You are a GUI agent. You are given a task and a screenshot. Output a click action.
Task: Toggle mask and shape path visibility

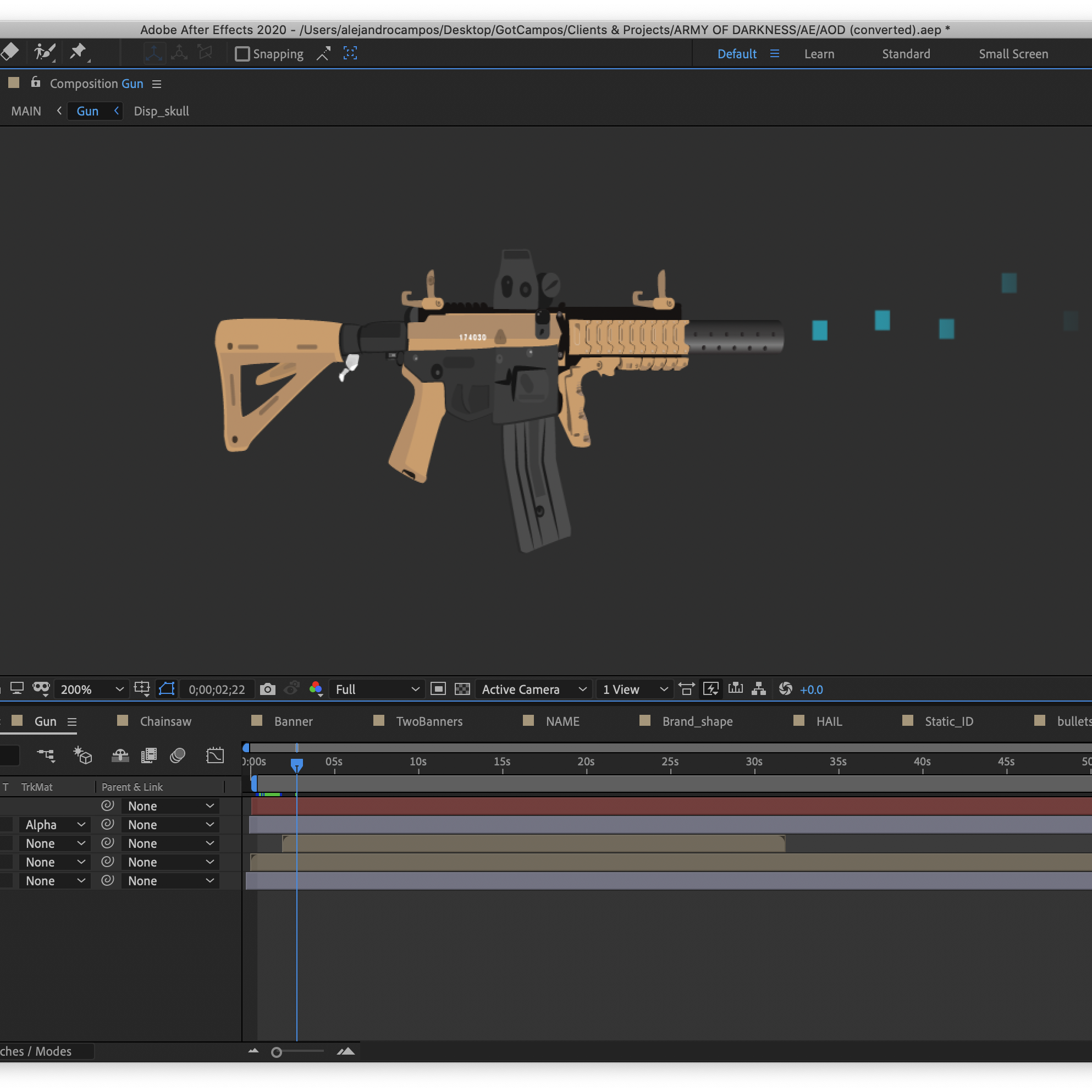point(167,689)
